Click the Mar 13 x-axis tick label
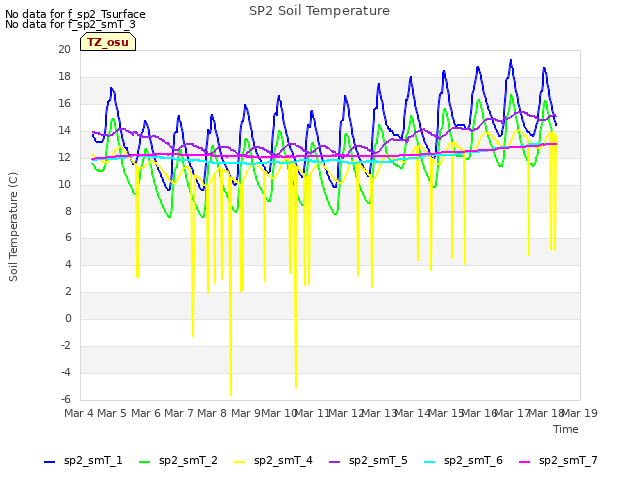The height and width of the screenshot is (480, 640). [380, 413]
